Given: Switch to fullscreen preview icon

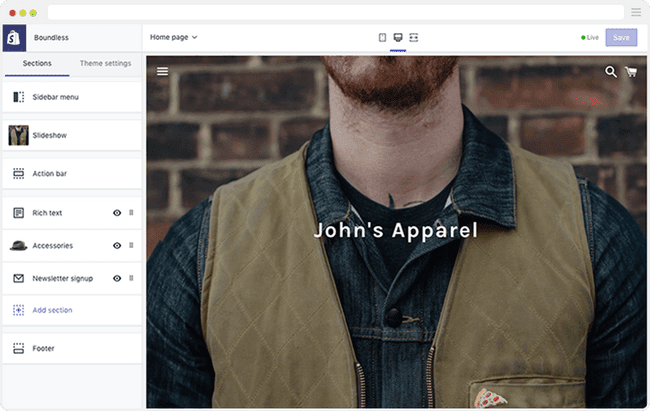Looking at the screenshot, I should (414, 38).
